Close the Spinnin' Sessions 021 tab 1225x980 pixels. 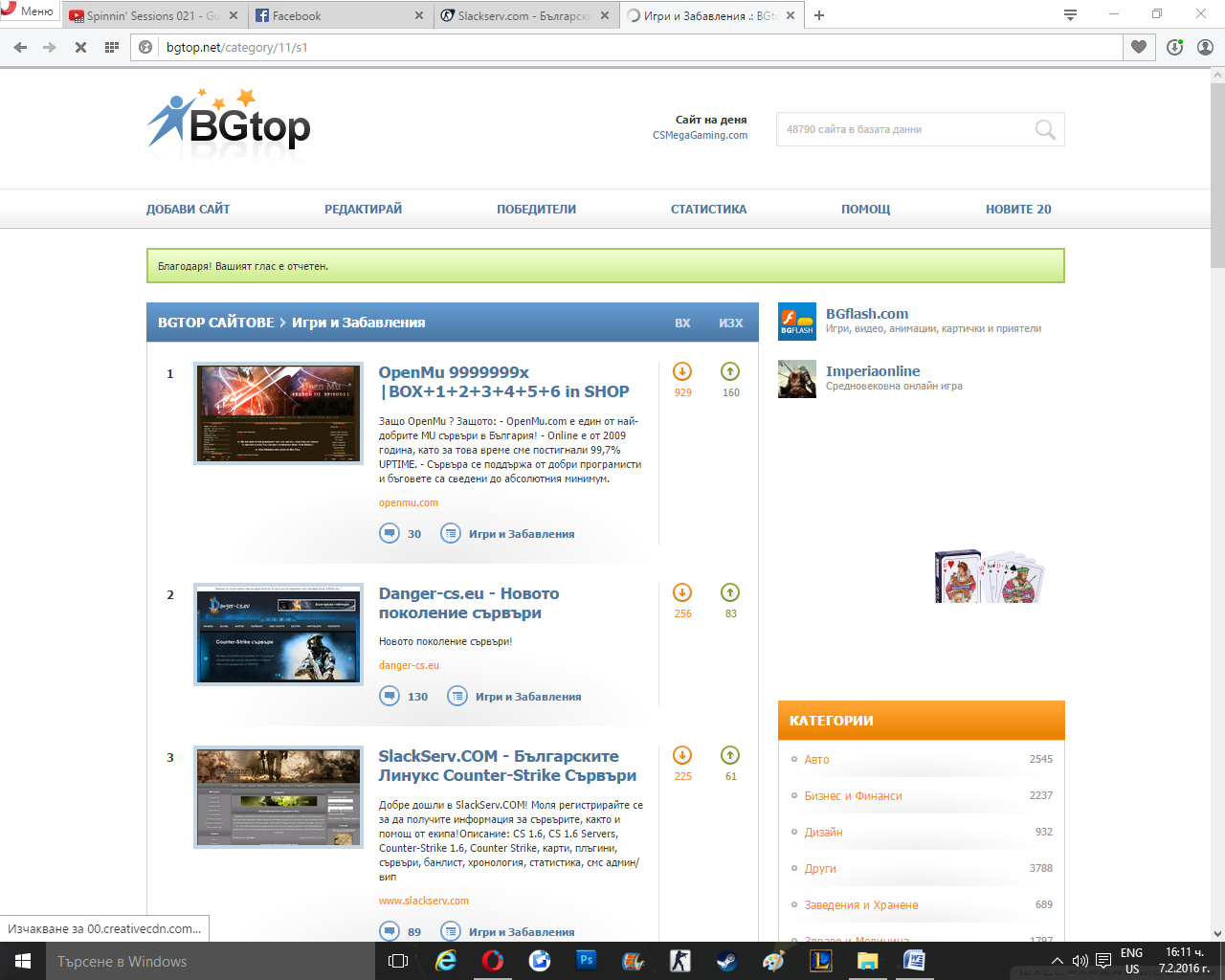tap(234, 16)
